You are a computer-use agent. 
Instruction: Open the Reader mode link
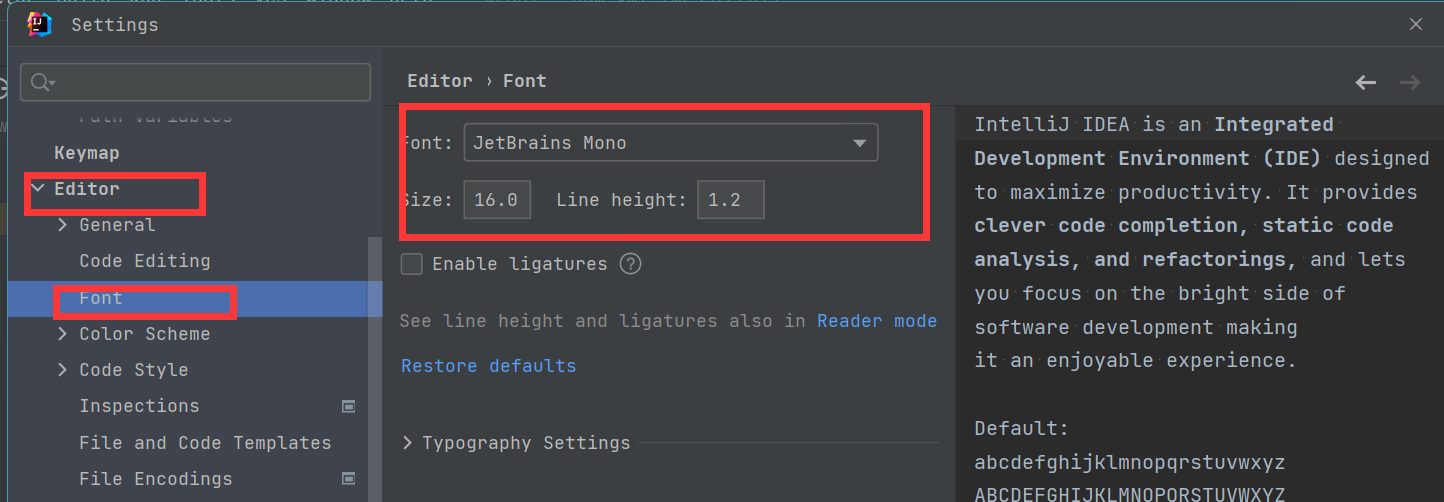click(876, 321)
